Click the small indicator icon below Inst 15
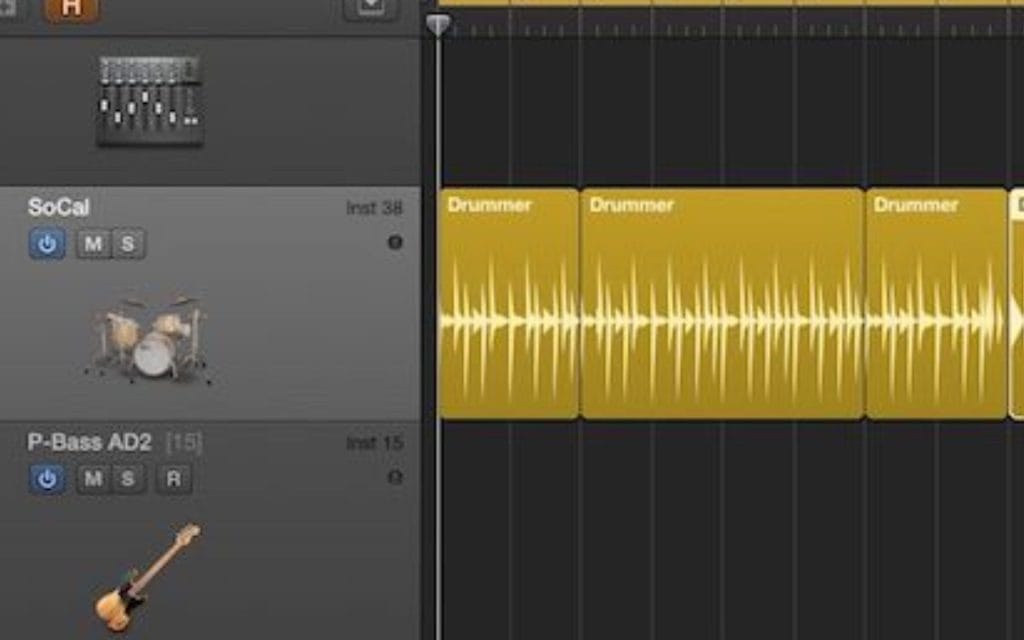1024x640 pixels. coord(394,477)
